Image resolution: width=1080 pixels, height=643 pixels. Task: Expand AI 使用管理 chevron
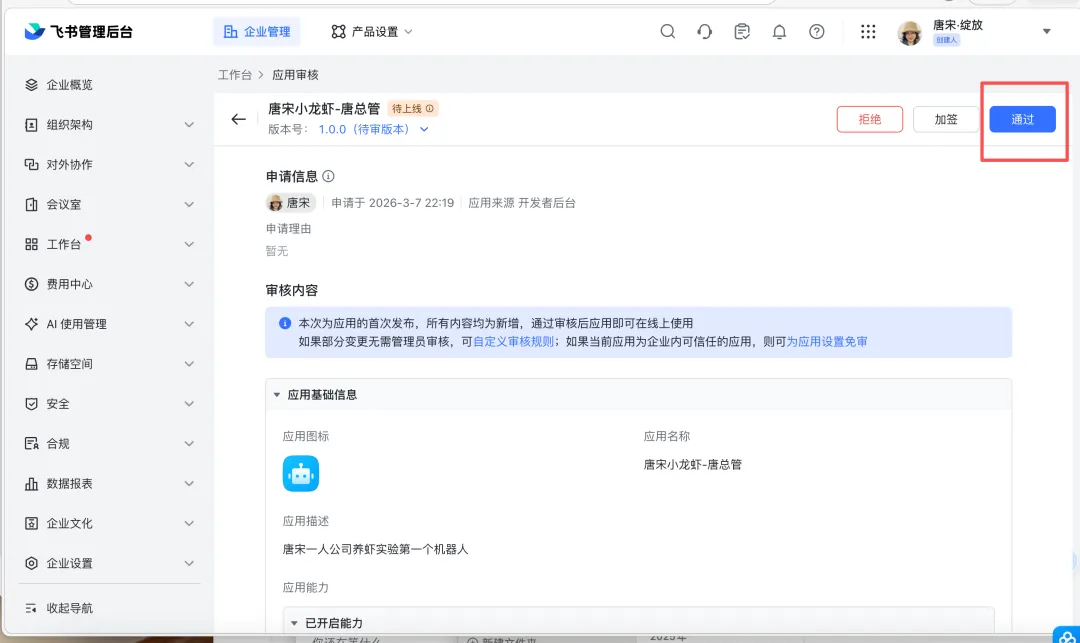pyautogui.click(x=189, y=324)
